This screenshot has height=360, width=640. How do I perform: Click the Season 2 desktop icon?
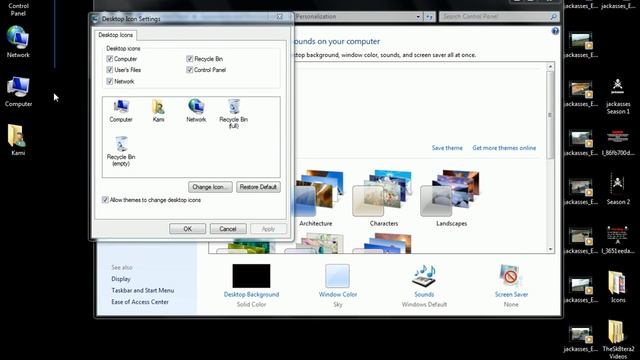coord(618,189)
